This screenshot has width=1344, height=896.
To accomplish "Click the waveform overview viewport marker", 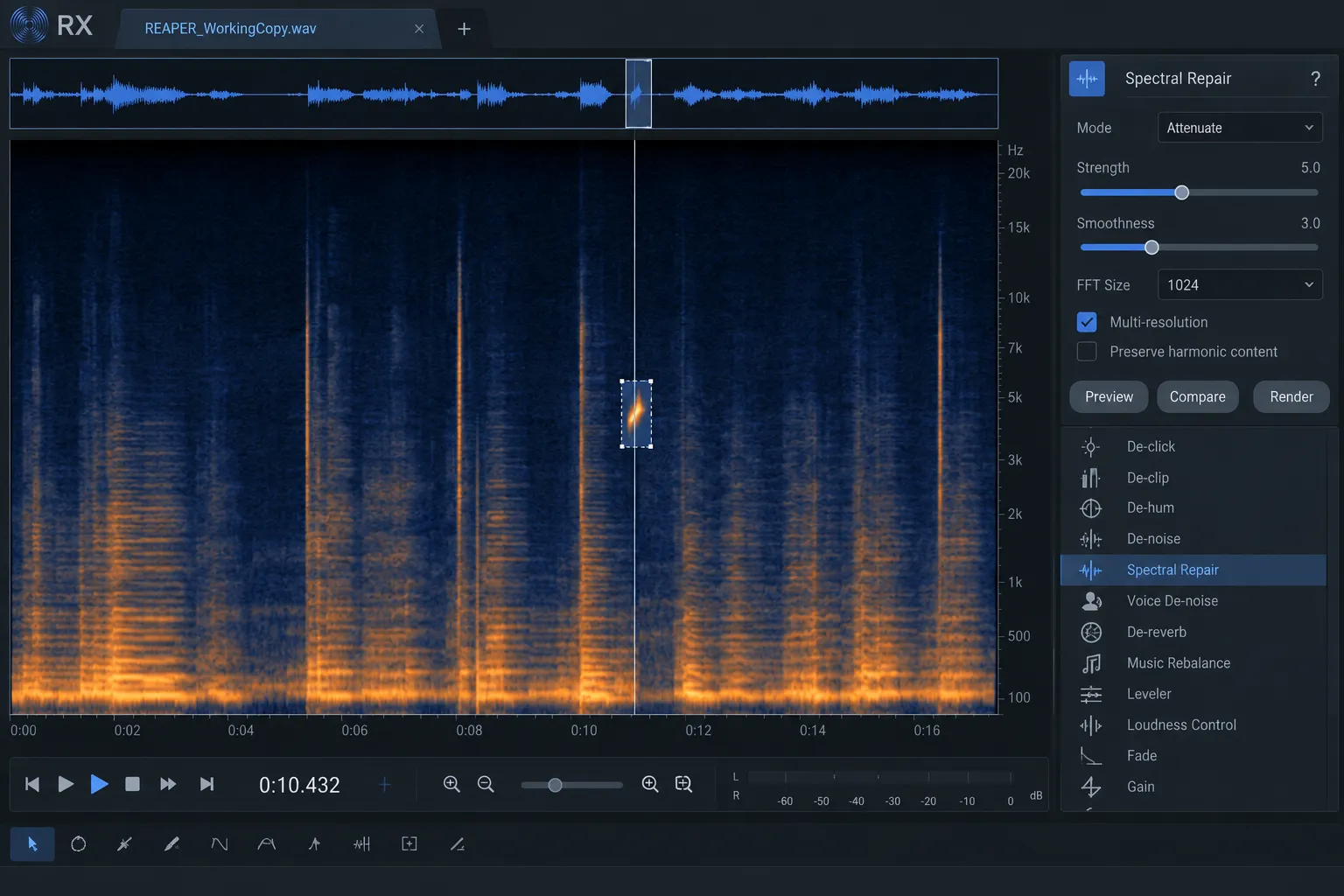I will coord(638,94).
